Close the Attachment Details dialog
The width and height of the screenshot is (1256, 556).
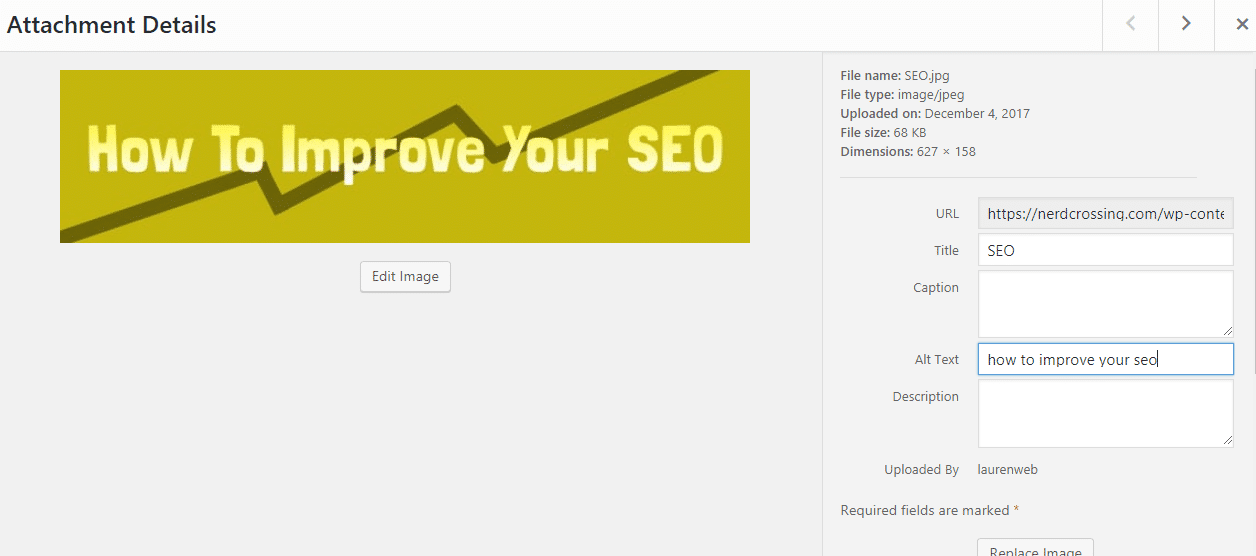click(1241, 25)
